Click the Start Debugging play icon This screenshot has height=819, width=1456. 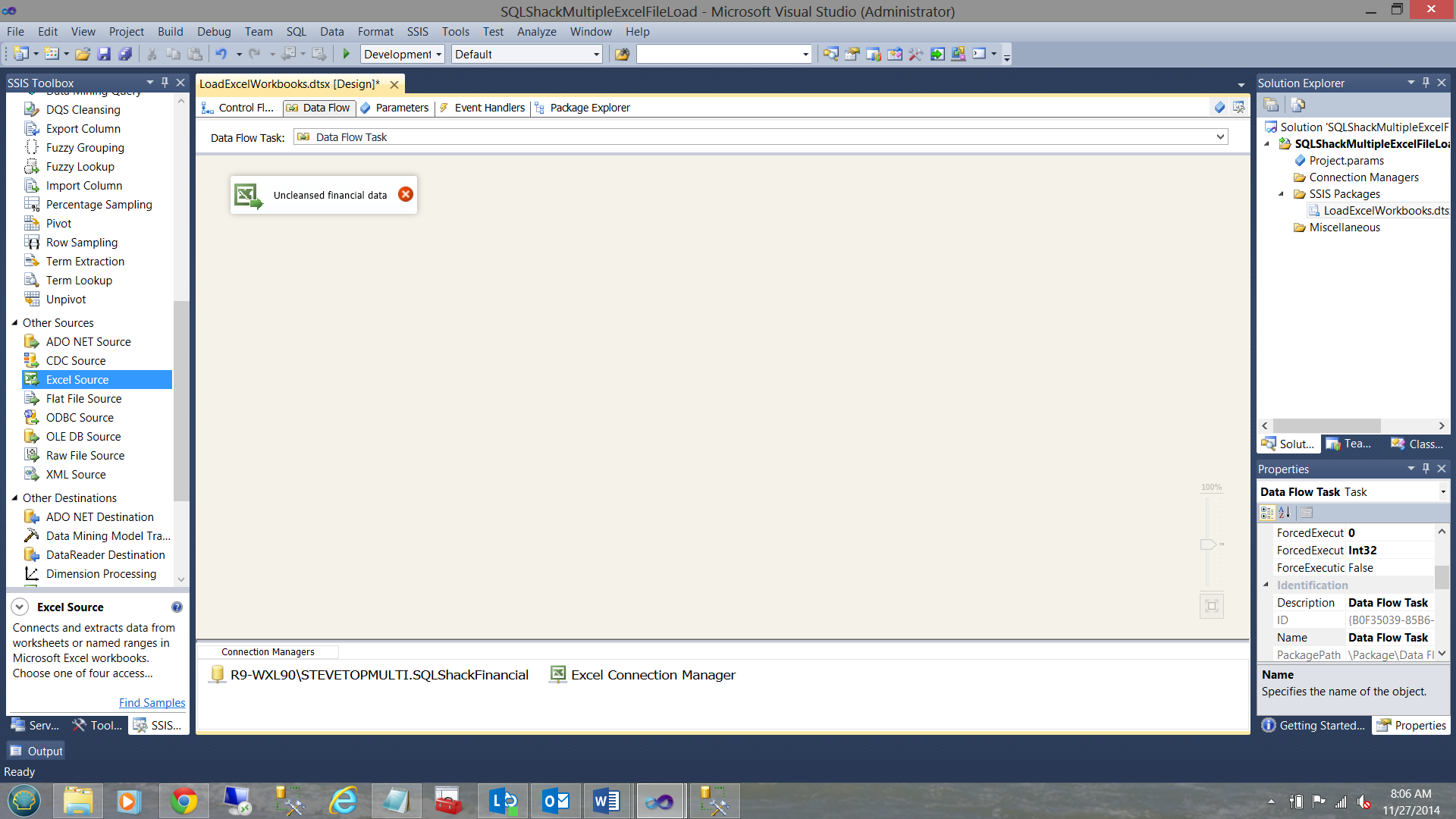coord(347,54)
